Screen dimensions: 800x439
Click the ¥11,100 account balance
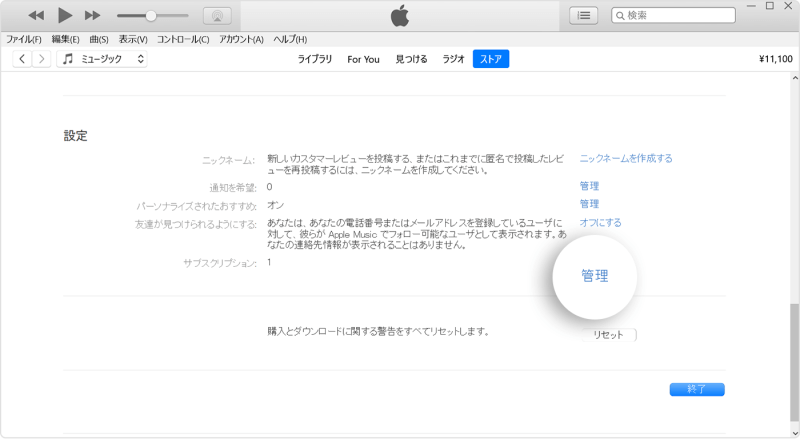tap(776, 59)
